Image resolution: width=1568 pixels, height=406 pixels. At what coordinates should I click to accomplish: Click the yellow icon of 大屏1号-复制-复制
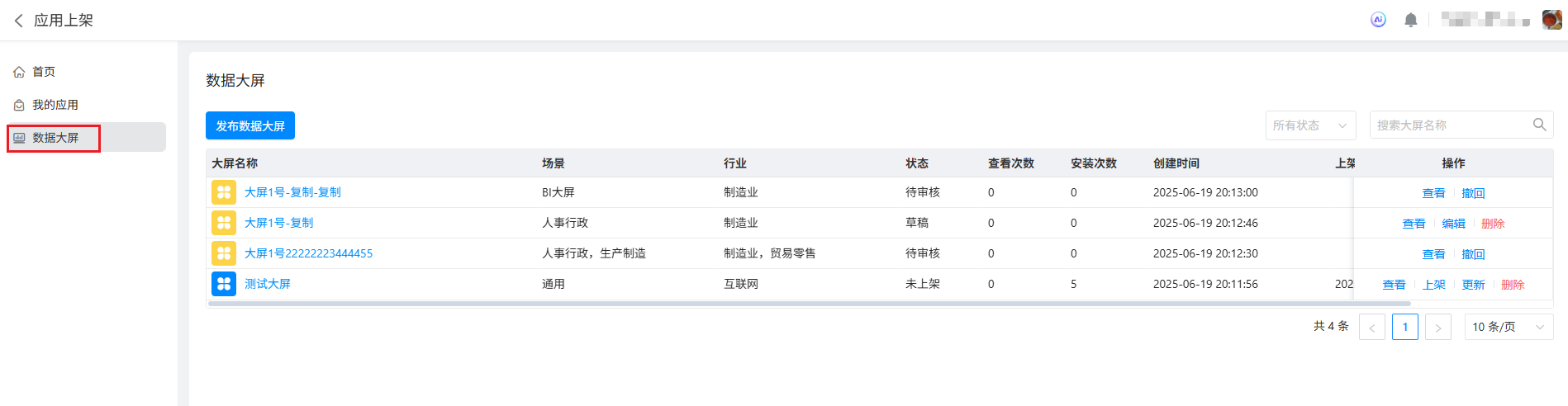pyautogui.click(x=224, y=192)
